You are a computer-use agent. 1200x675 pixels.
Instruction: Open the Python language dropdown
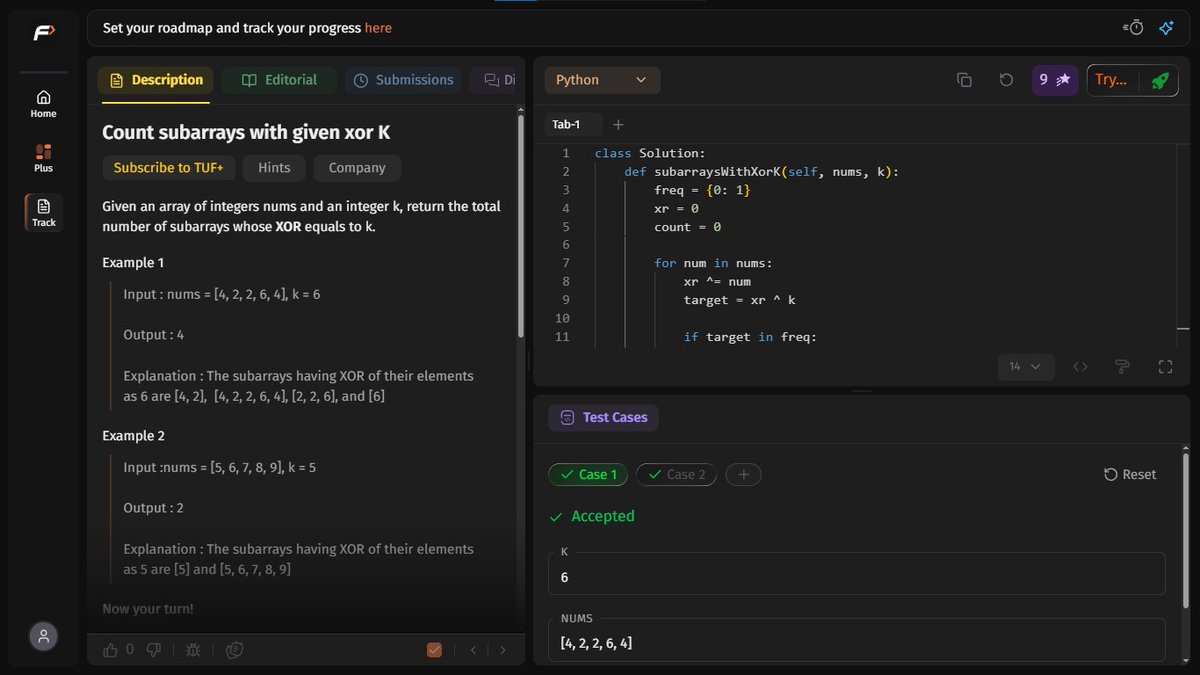pyautogui.click(x=602, y=80)
